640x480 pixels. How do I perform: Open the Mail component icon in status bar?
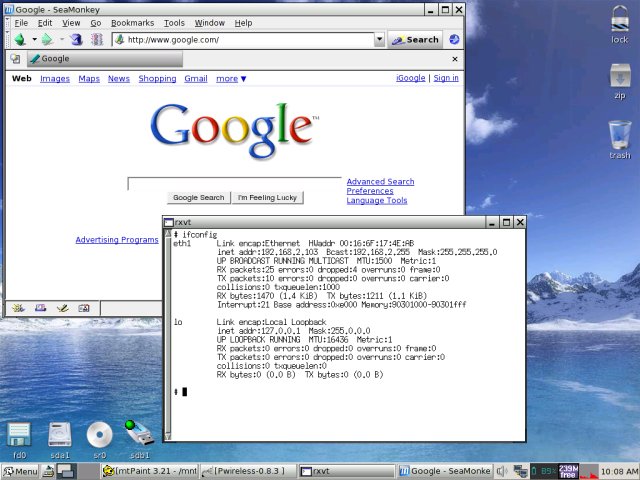coord(40,308)
